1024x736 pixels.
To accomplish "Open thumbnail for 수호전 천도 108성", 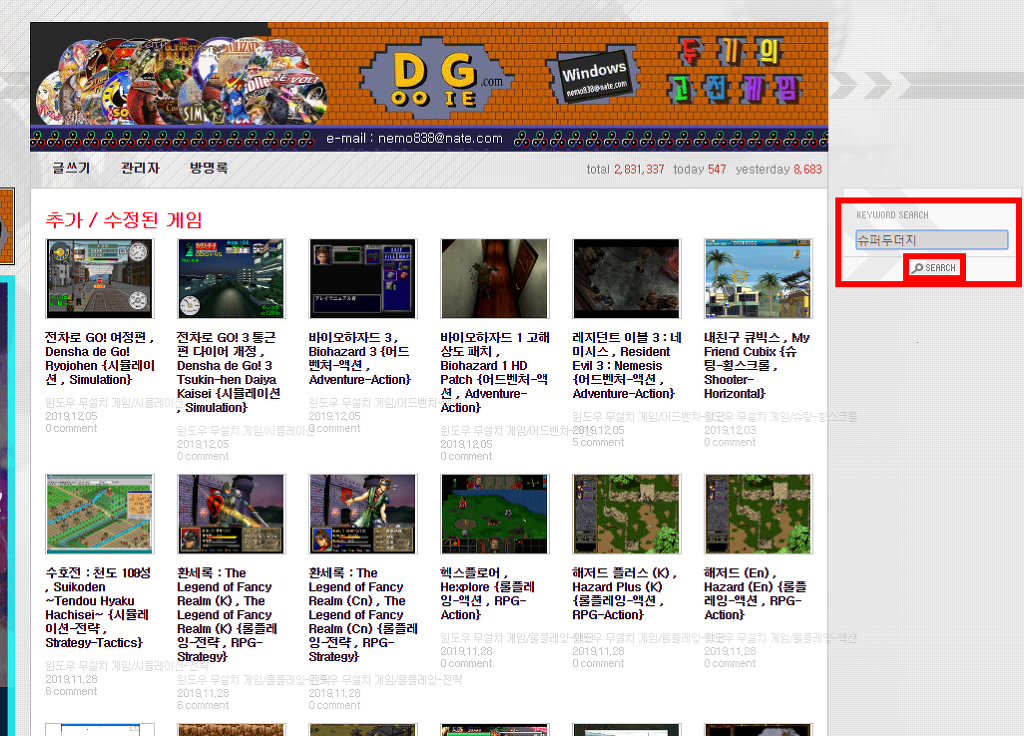I will [x=99, y=514].
